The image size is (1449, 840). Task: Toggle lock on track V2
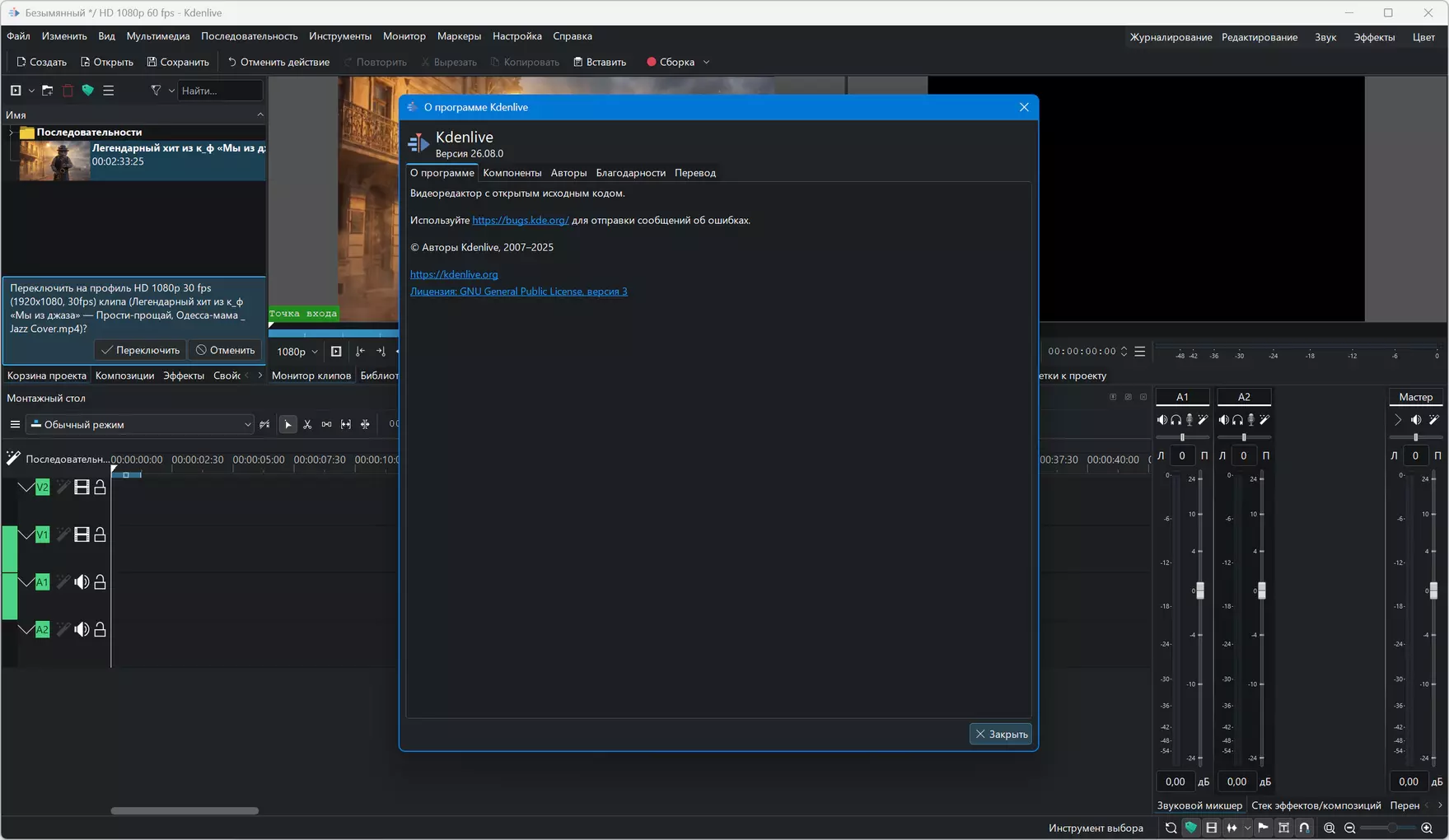pos(100,488)
